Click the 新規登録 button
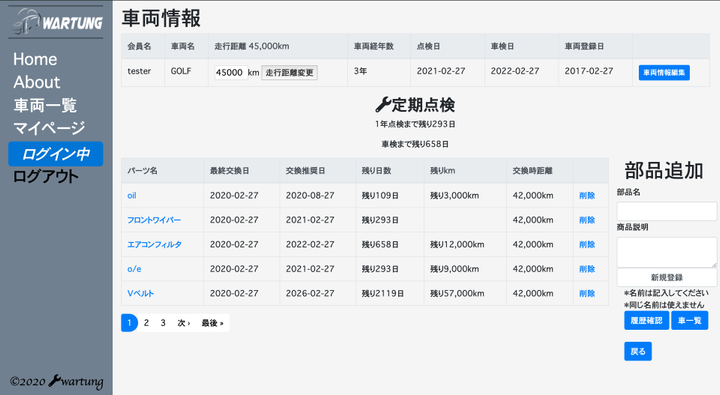This screenshot has height=395, width=720. click(667, 277)
